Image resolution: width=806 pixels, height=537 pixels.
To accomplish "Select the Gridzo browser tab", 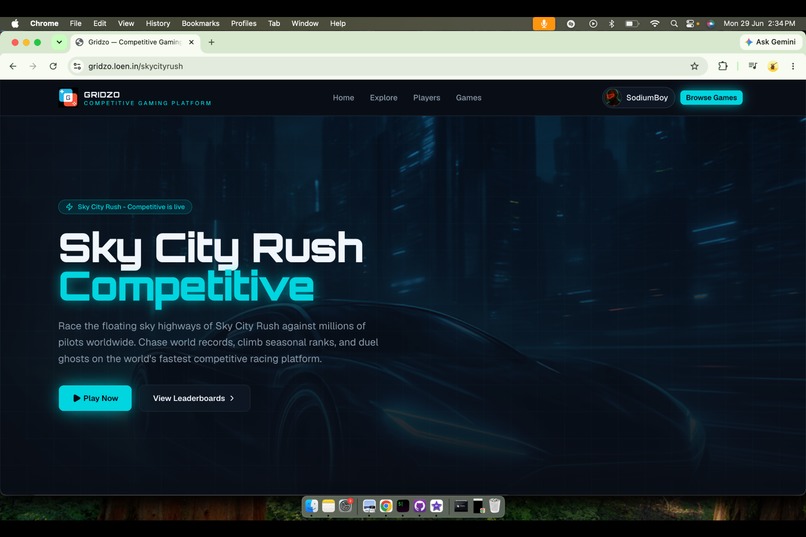I will [135, 42].
